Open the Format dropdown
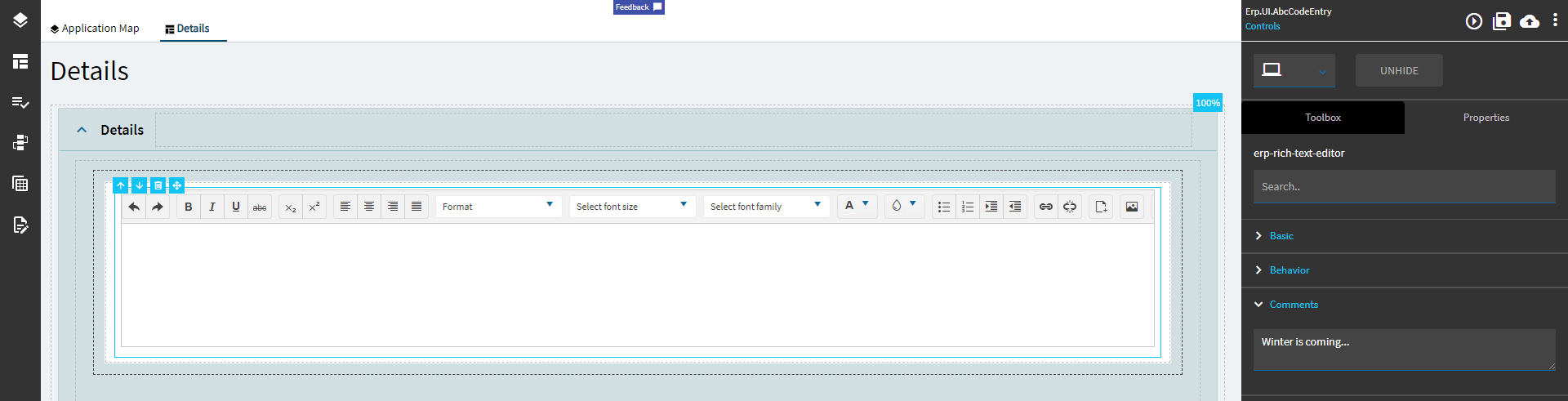 498,207
